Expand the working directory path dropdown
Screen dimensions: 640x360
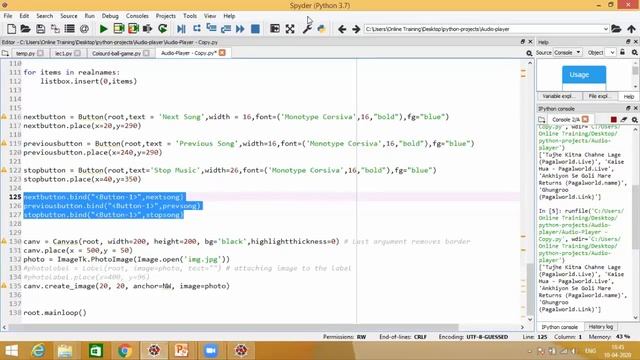tap(606, 29)
